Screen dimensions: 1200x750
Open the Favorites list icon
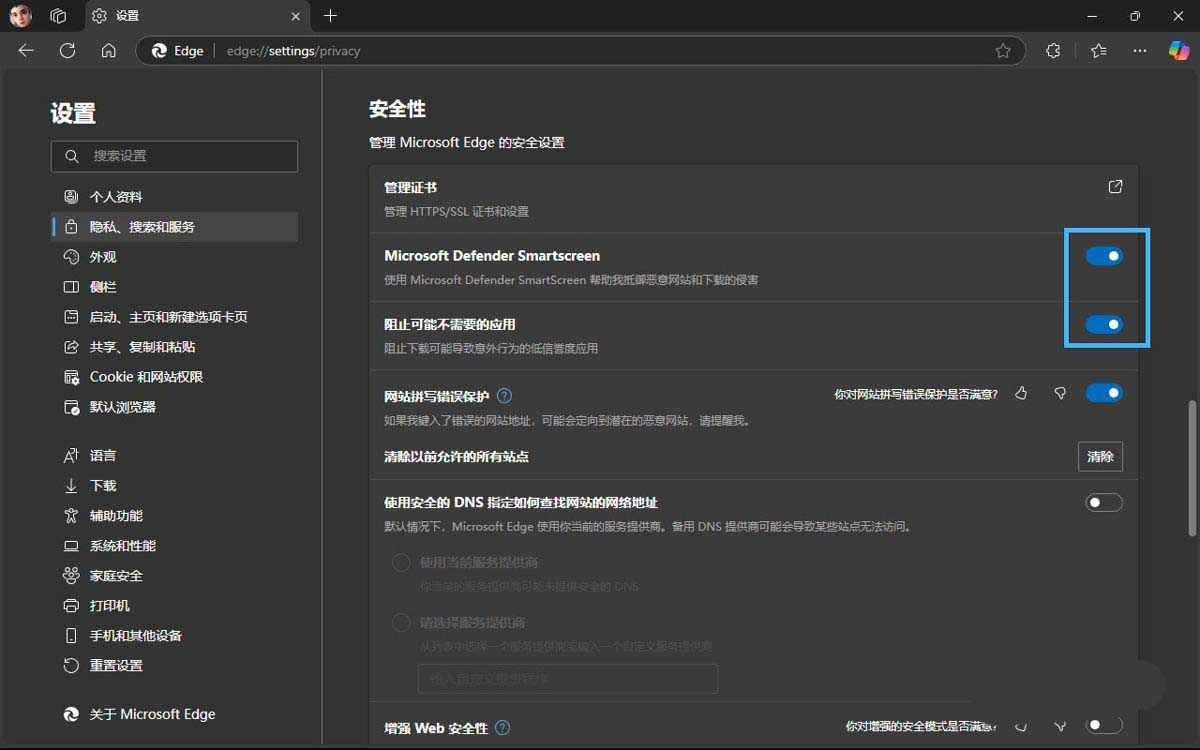tap(1099, 51)
